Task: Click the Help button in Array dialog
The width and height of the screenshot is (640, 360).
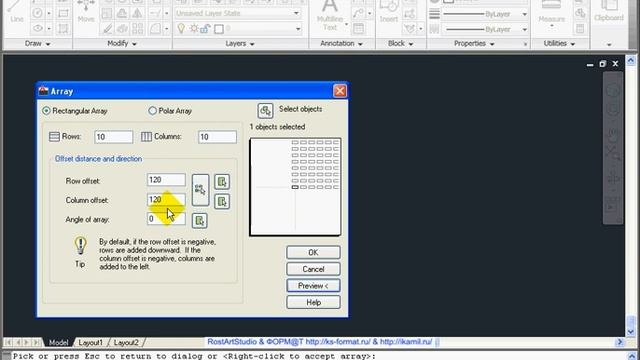Action: click(313, 302)
